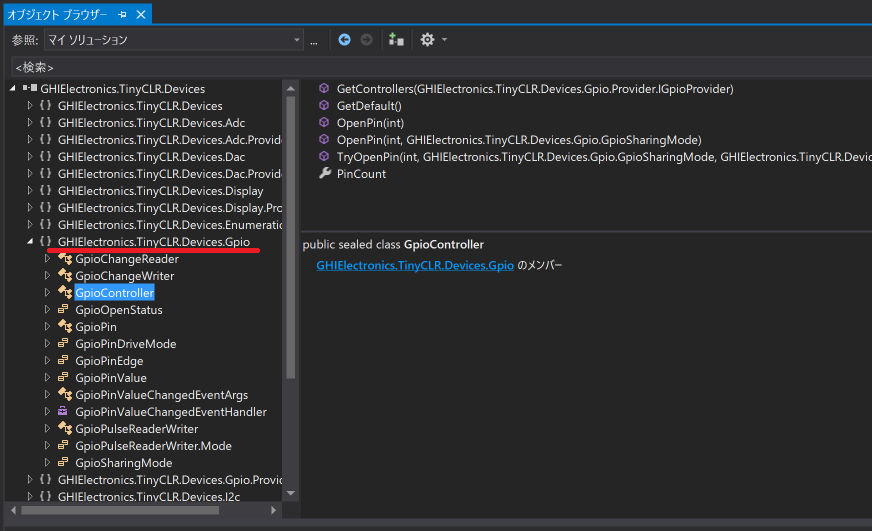Click the horizontal scroll right arrow
Screen dimensions: 872x531
point(273,510)
